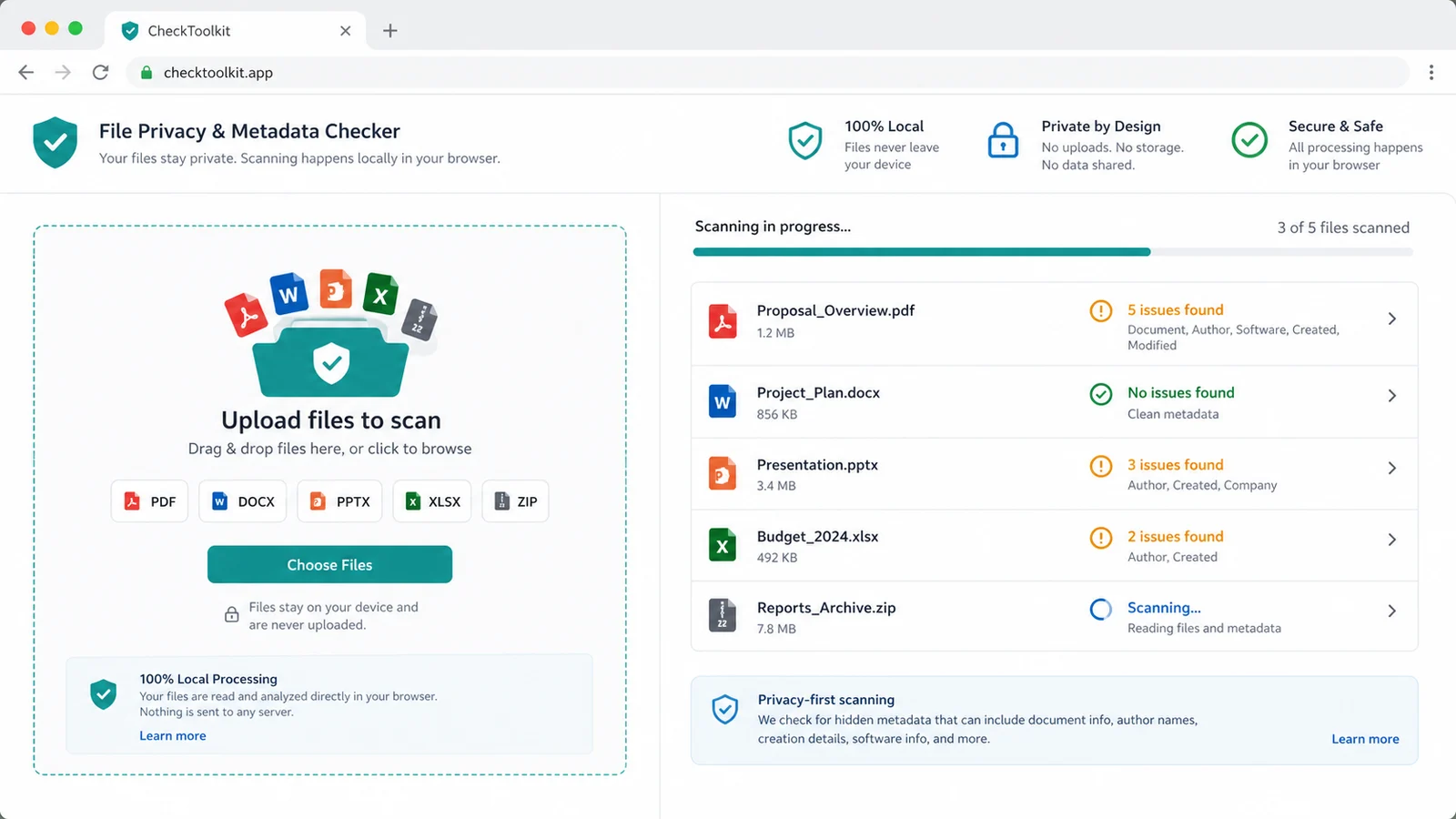Click the DOCX file type chip

click(x=243, y=501)
